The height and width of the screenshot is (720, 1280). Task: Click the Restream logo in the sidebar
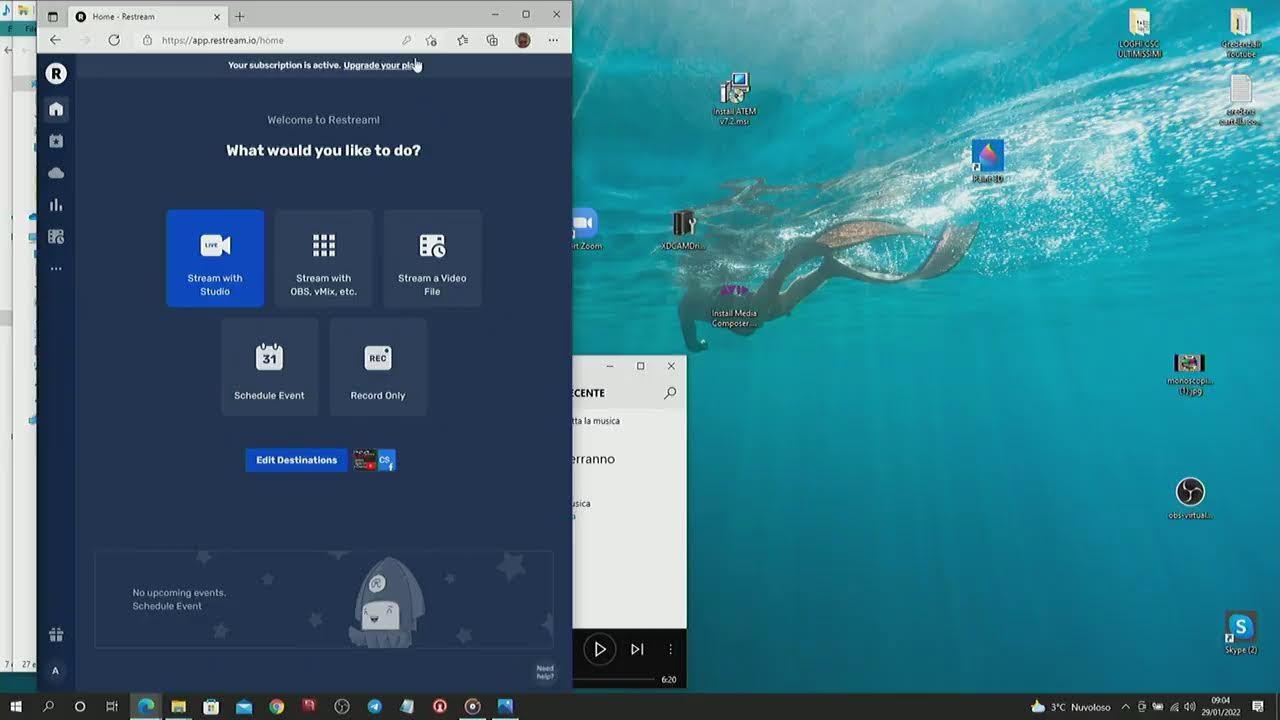pyautogui.click(x=56, y=73)
